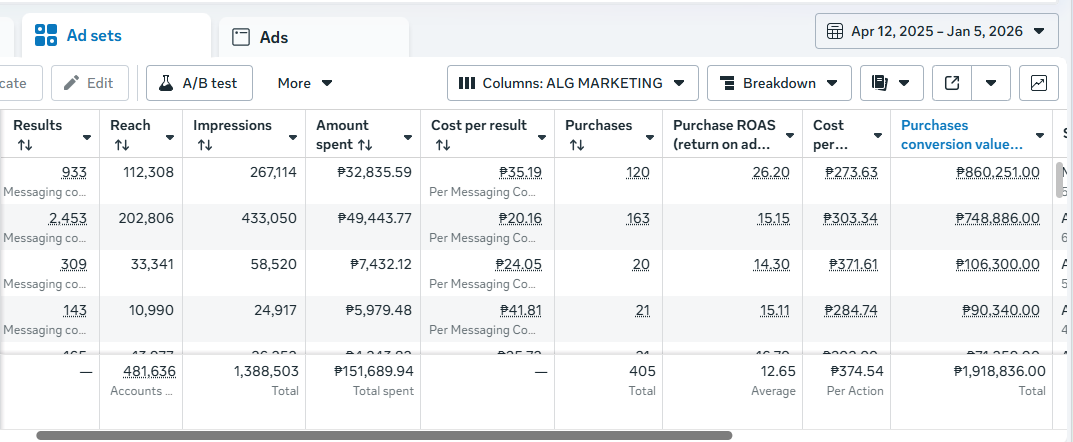Click the A/B test flask button
1073x442 pixels.
[x=199, y=83]
